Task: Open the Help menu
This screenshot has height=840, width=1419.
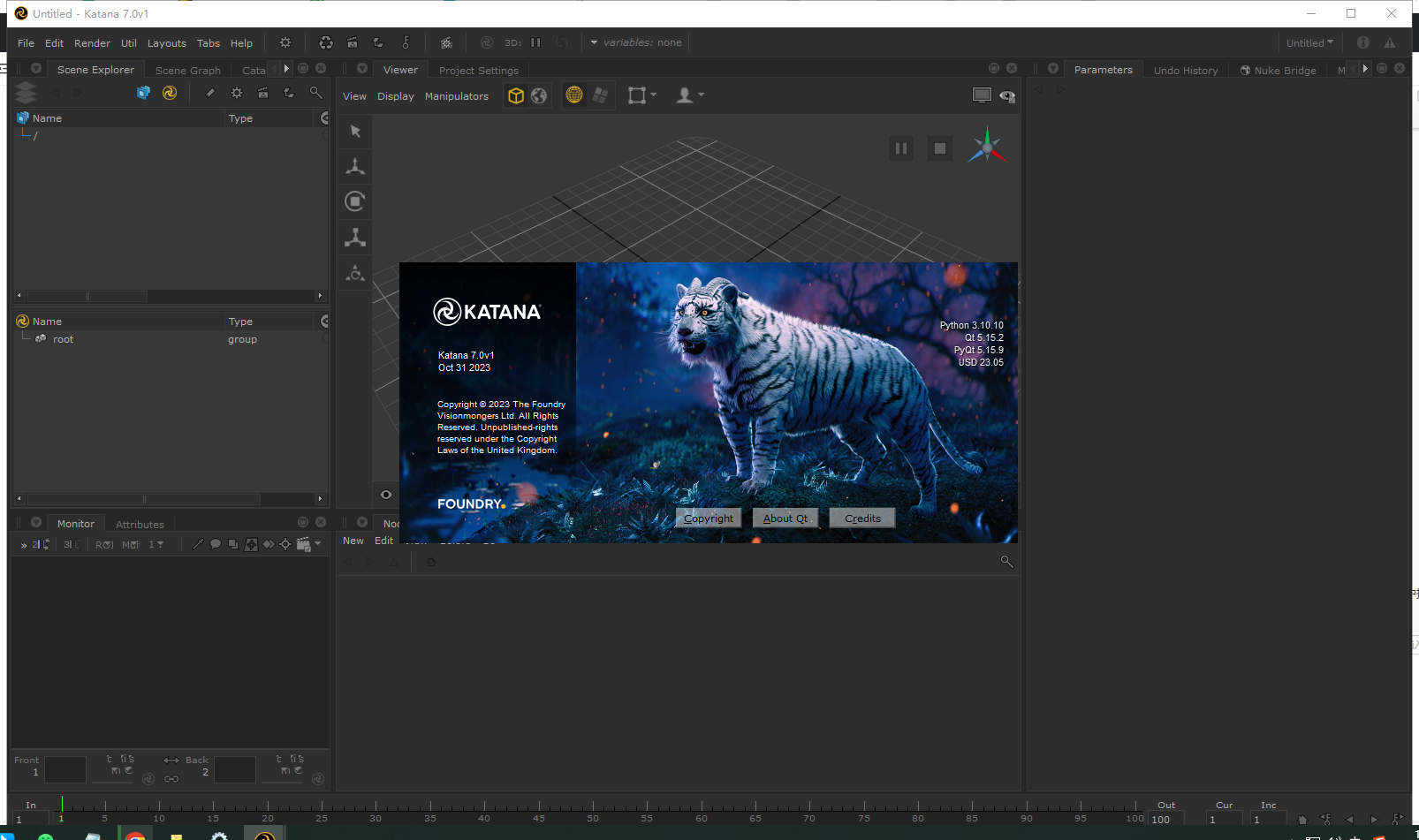Action: [241, 43]
